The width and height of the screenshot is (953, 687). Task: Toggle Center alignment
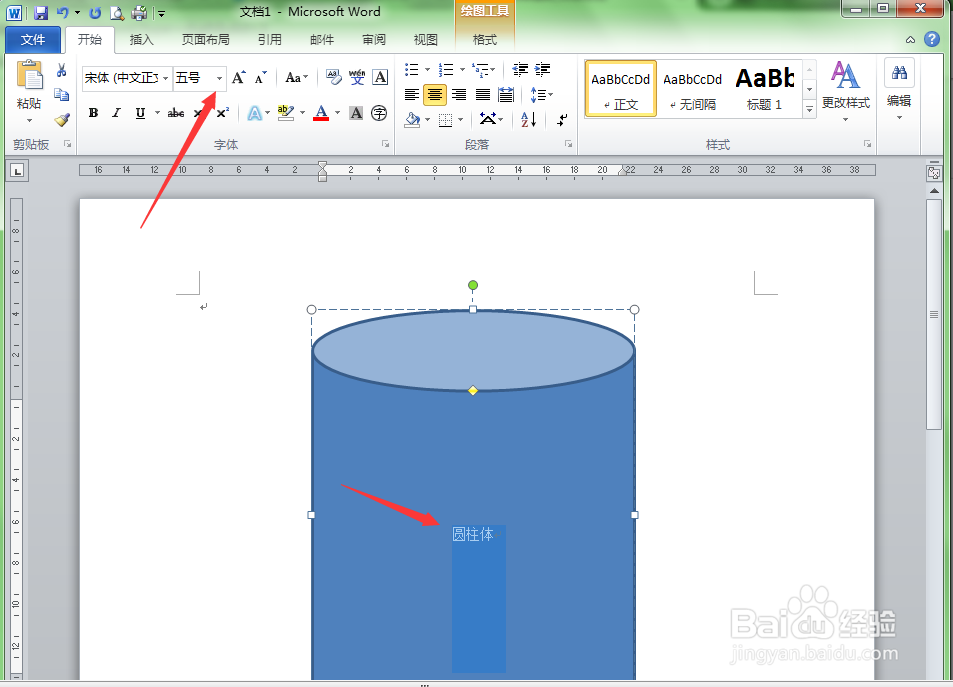[x=435, y=95]
